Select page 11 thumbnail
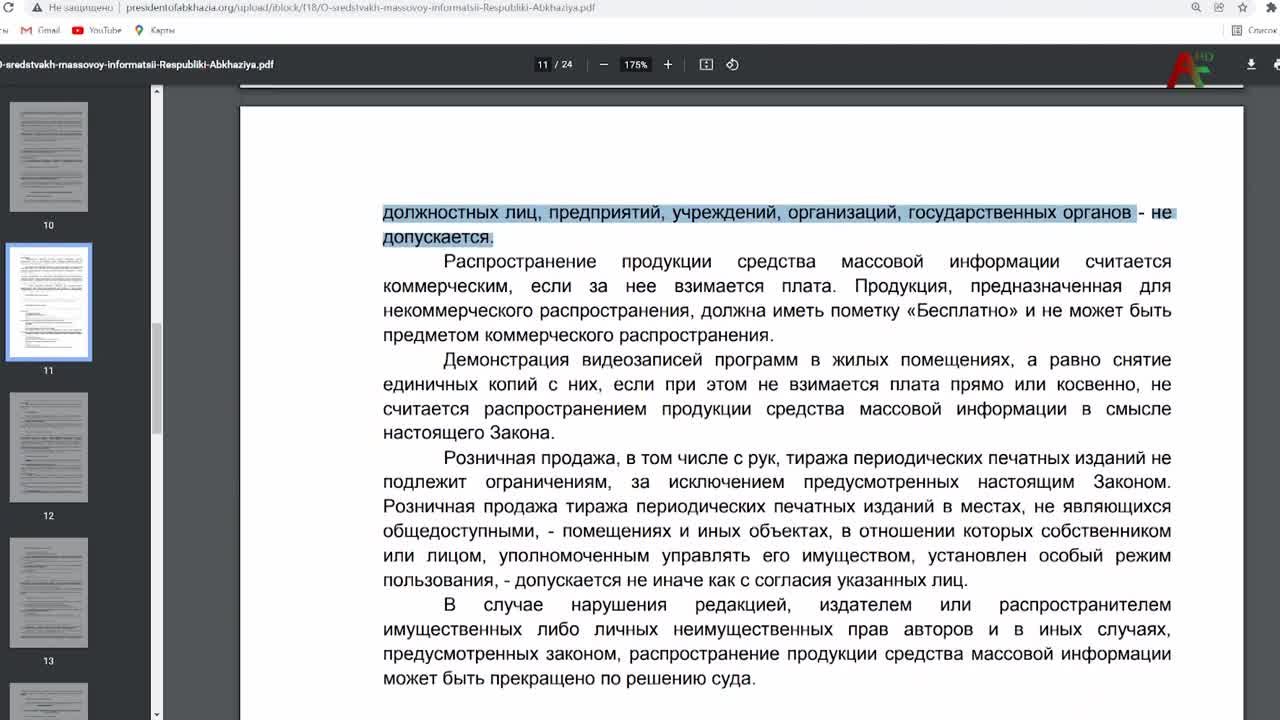Screen dimensions: 1280x720 49,302
